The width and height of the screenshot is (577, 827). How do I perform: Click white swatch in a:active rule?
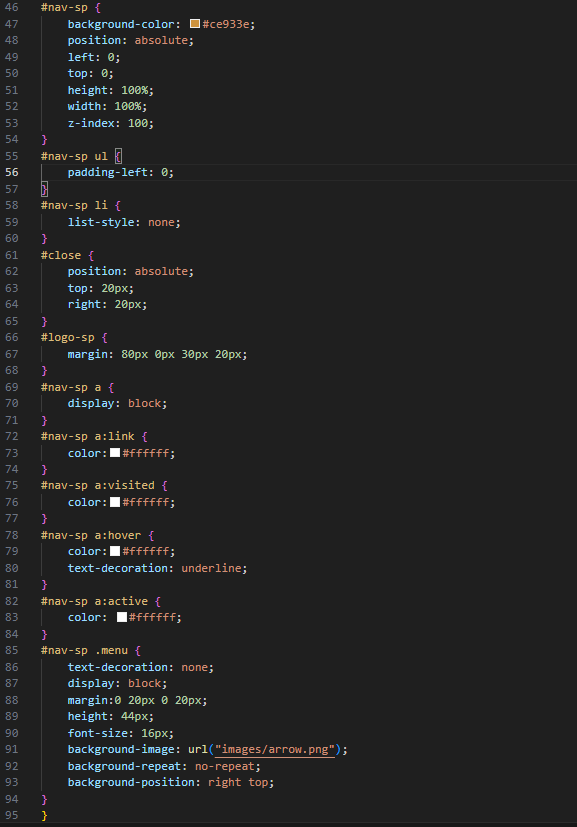tap(122, 617)
